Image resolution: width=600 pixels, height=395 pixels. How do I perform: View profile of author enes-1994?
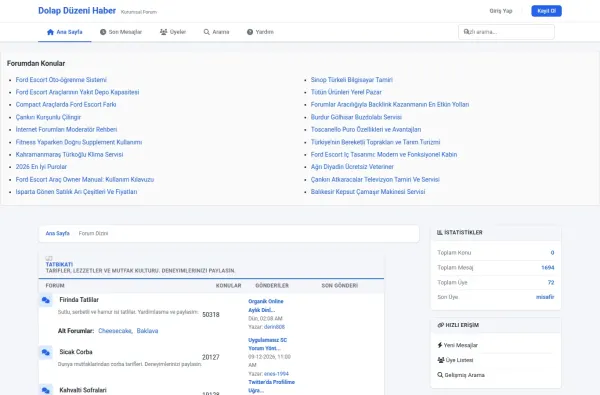[x=276, y=374]
